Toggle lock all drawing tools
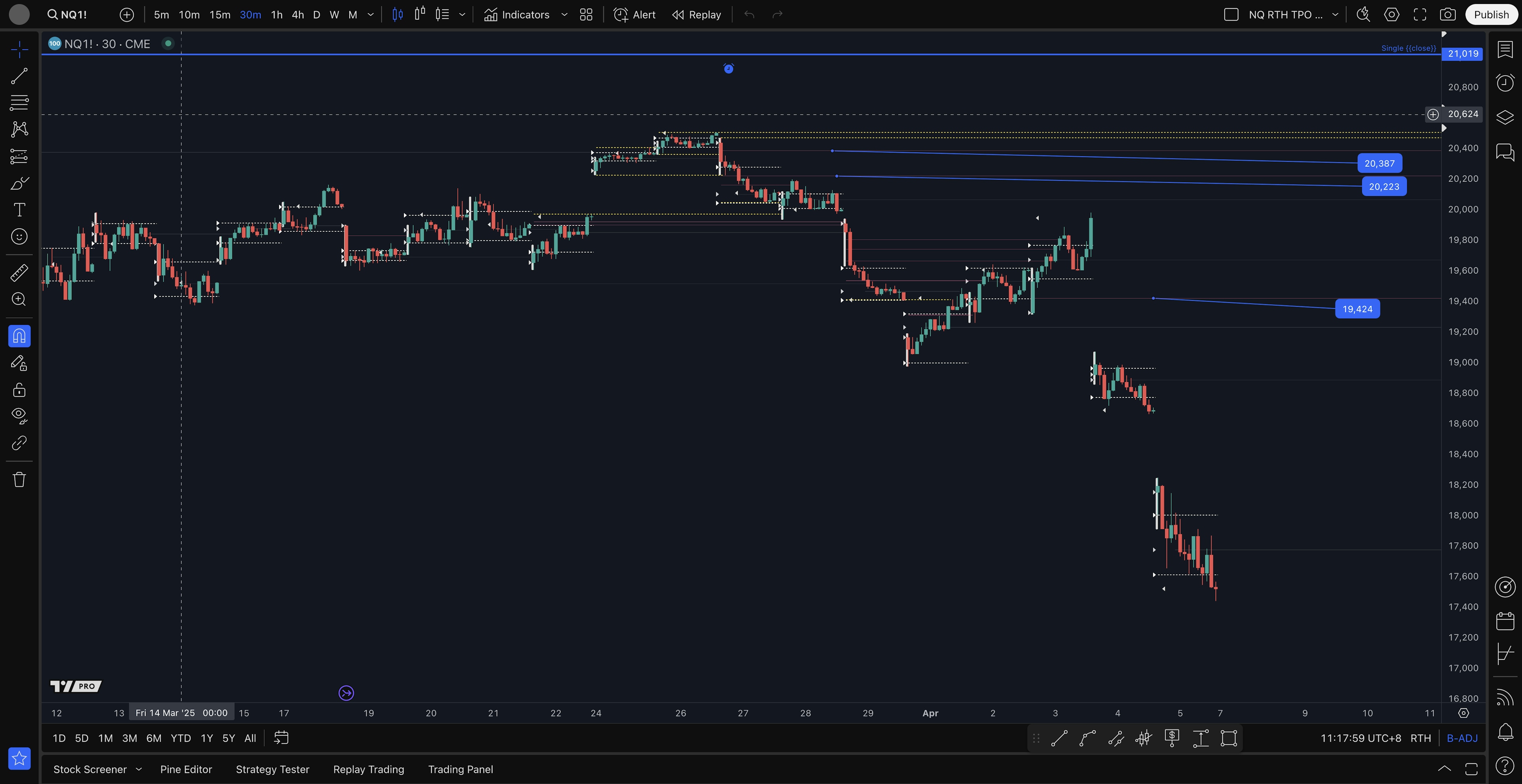1522x784 pixels. [19, 390]
